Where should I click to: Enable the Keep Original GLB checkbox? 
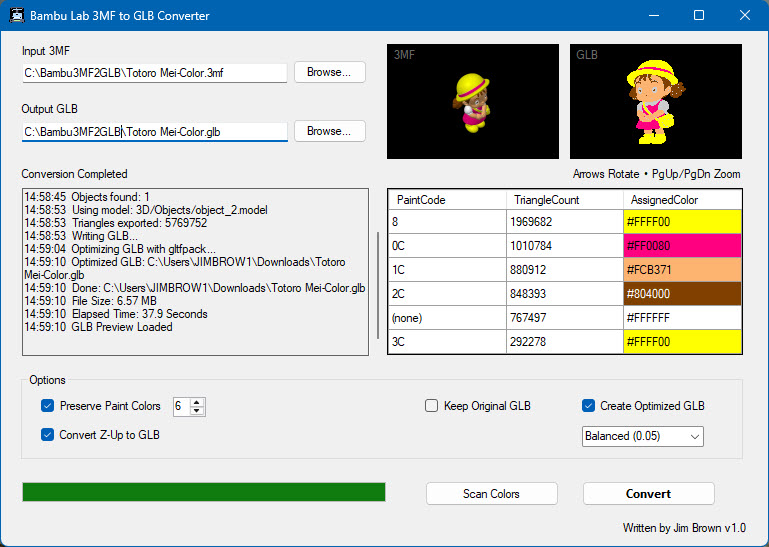[431, 406]
